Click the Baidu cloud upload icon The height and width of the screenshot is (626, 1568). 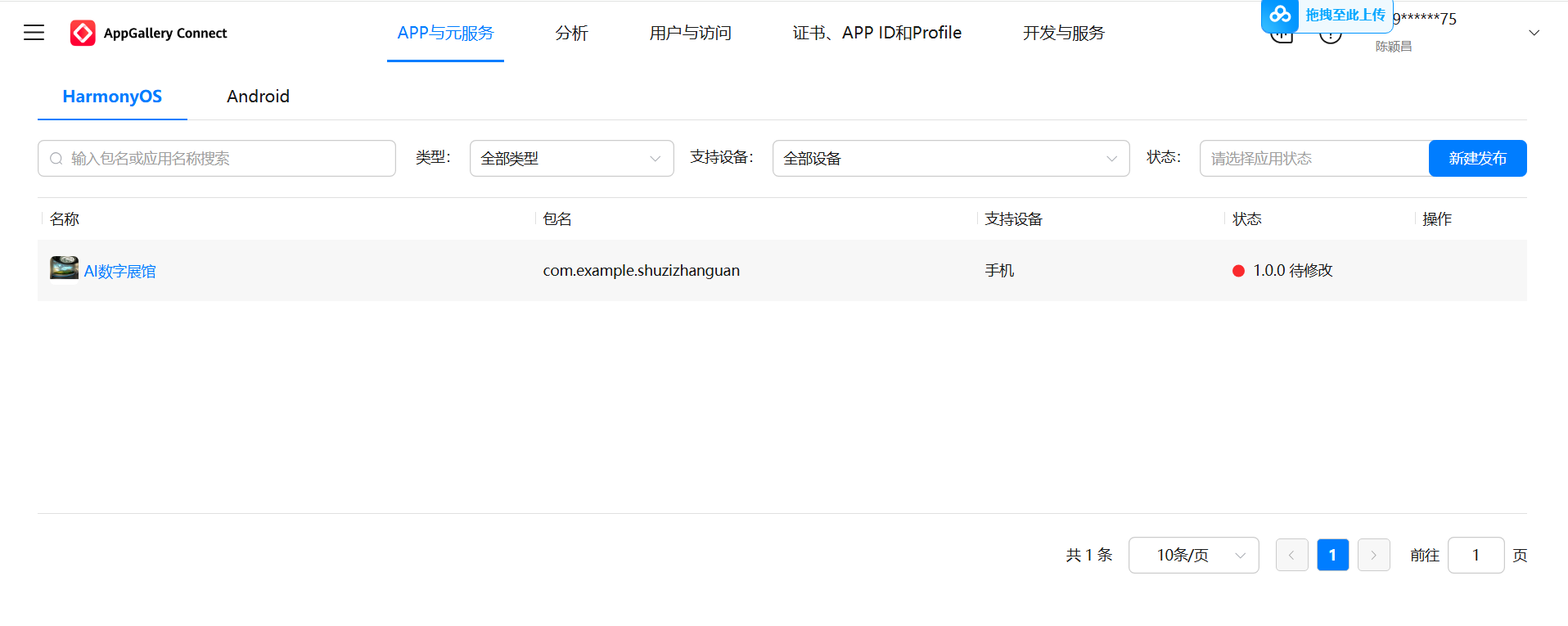point(1280,15)
